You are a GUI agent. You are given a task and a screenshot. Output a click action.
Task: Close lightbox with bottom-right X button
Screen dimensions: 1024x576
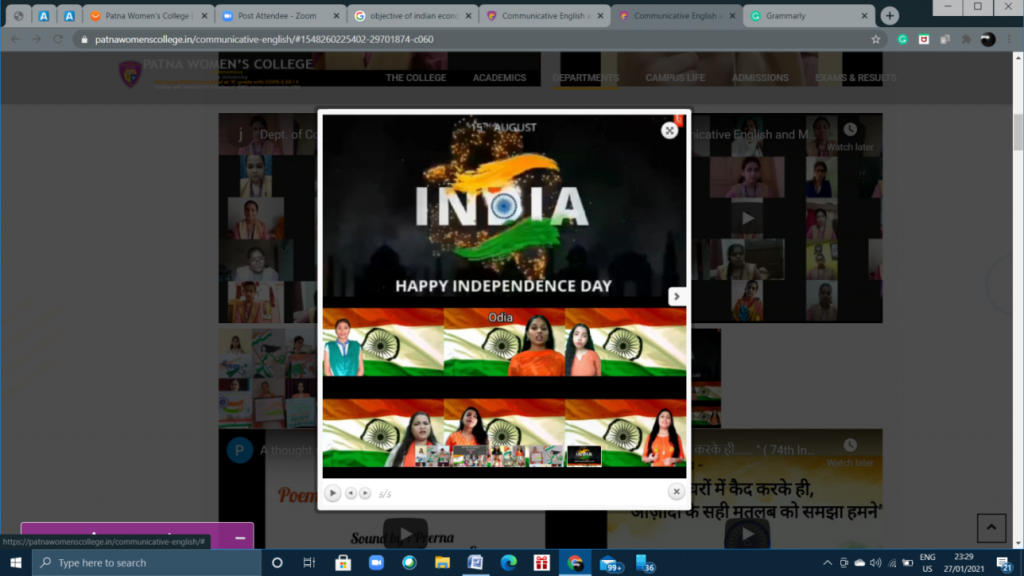[676, 492]
